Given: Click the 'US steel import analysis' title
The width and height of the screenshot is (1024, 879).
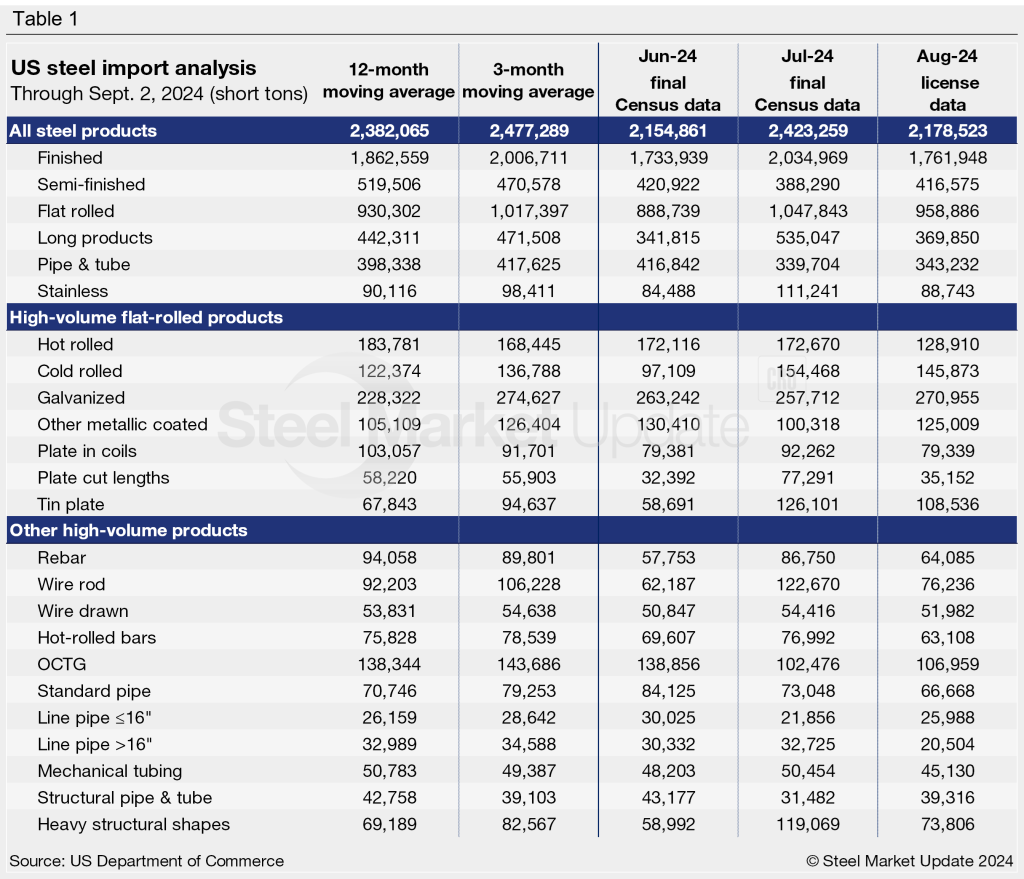Looking at the screenshot, I should point(133,69).
